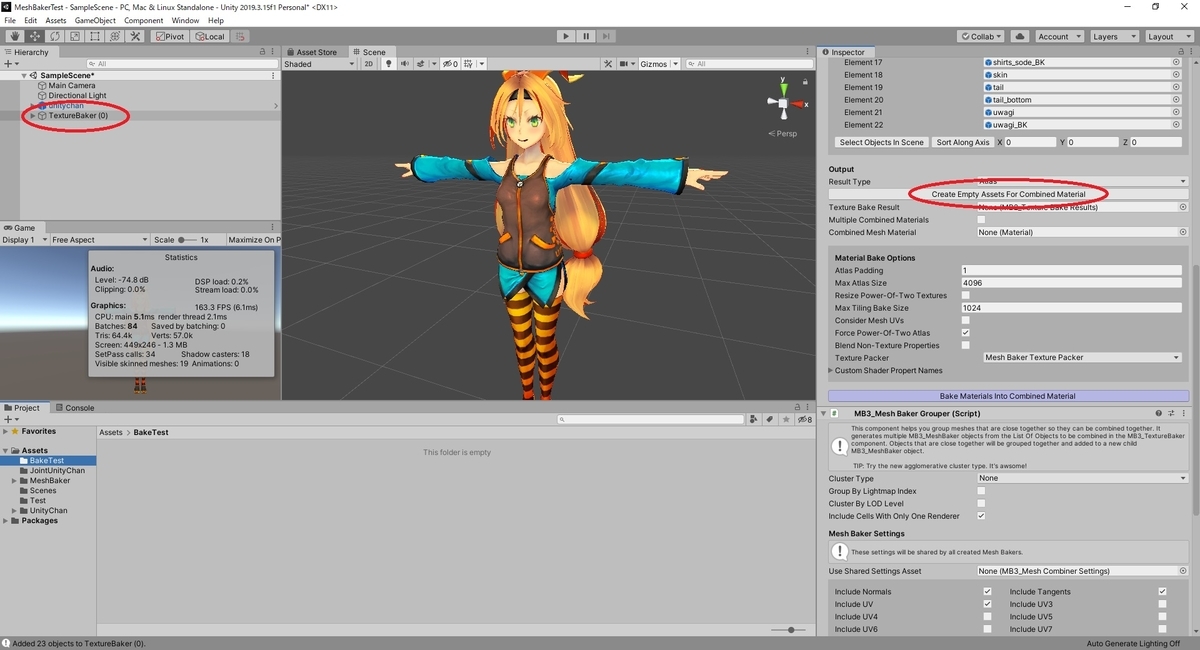The height and width of the screenshot is (650, 1200).
Task: Select BakeTest folder in Project
Action: coord(46,461)
